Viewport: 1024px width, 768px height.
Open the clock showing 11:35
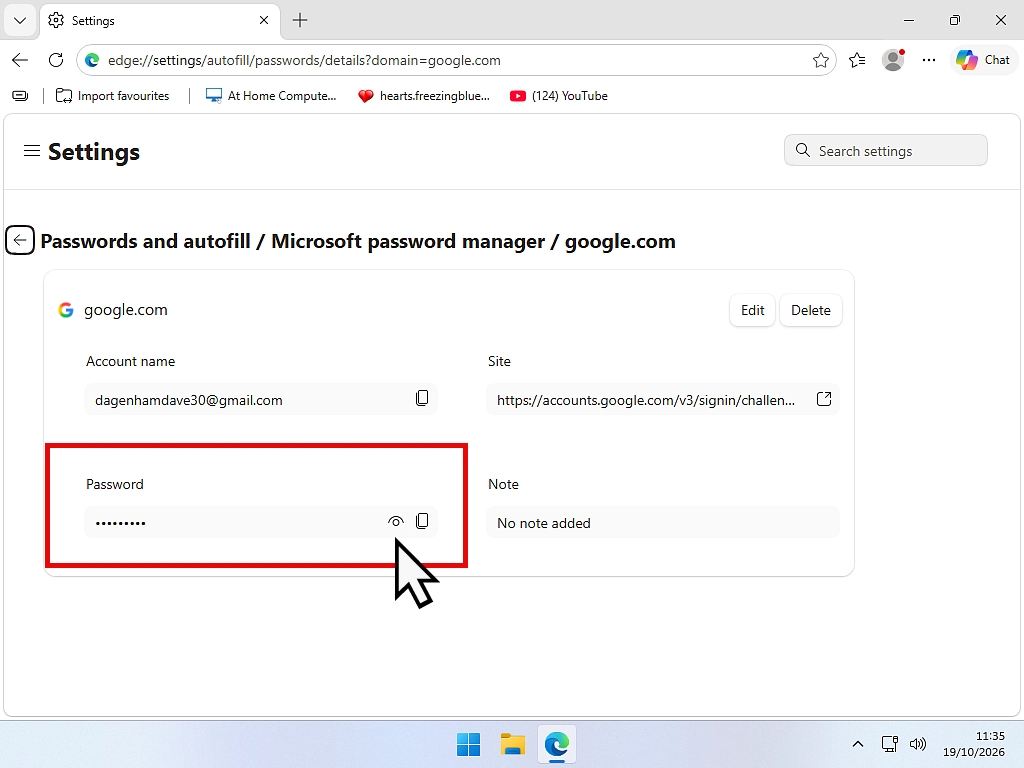click(974, 744)
